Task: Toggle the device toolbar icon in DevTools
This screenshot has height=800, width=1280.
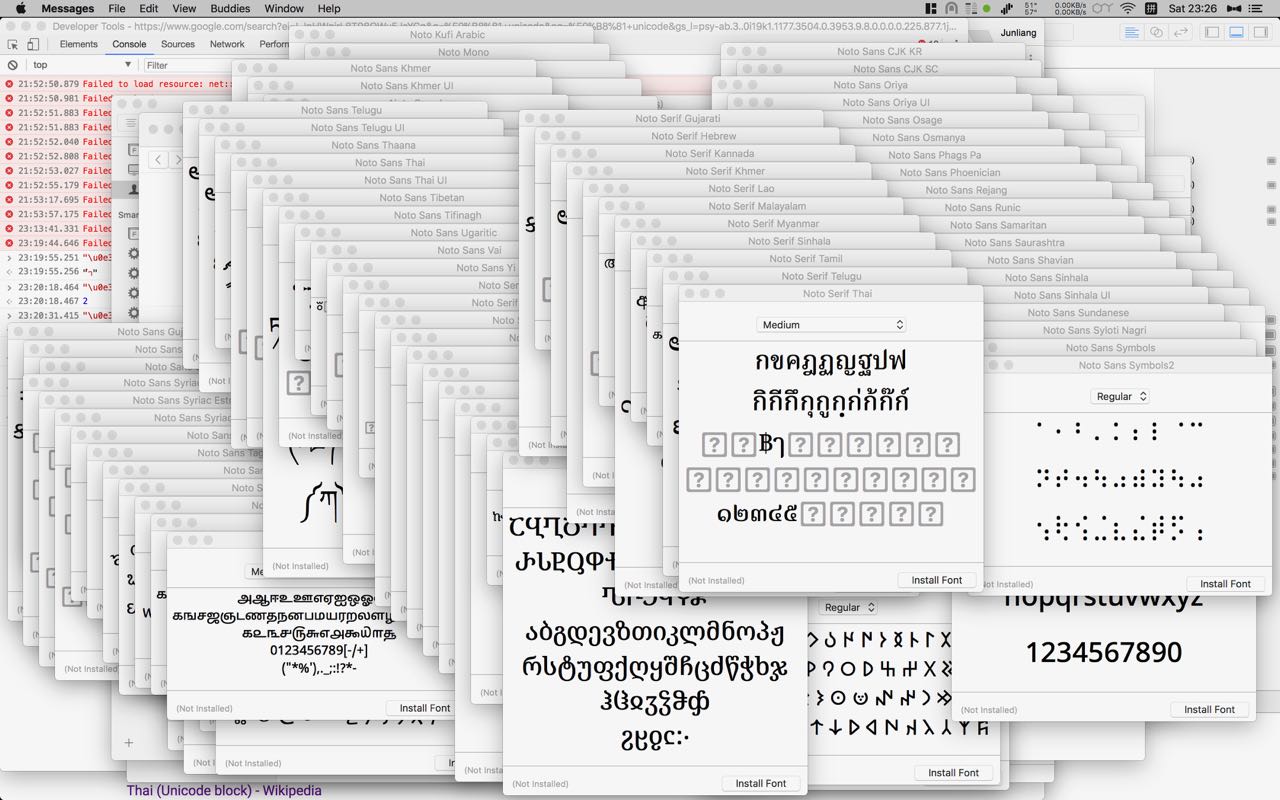Action: click(33, 44)
